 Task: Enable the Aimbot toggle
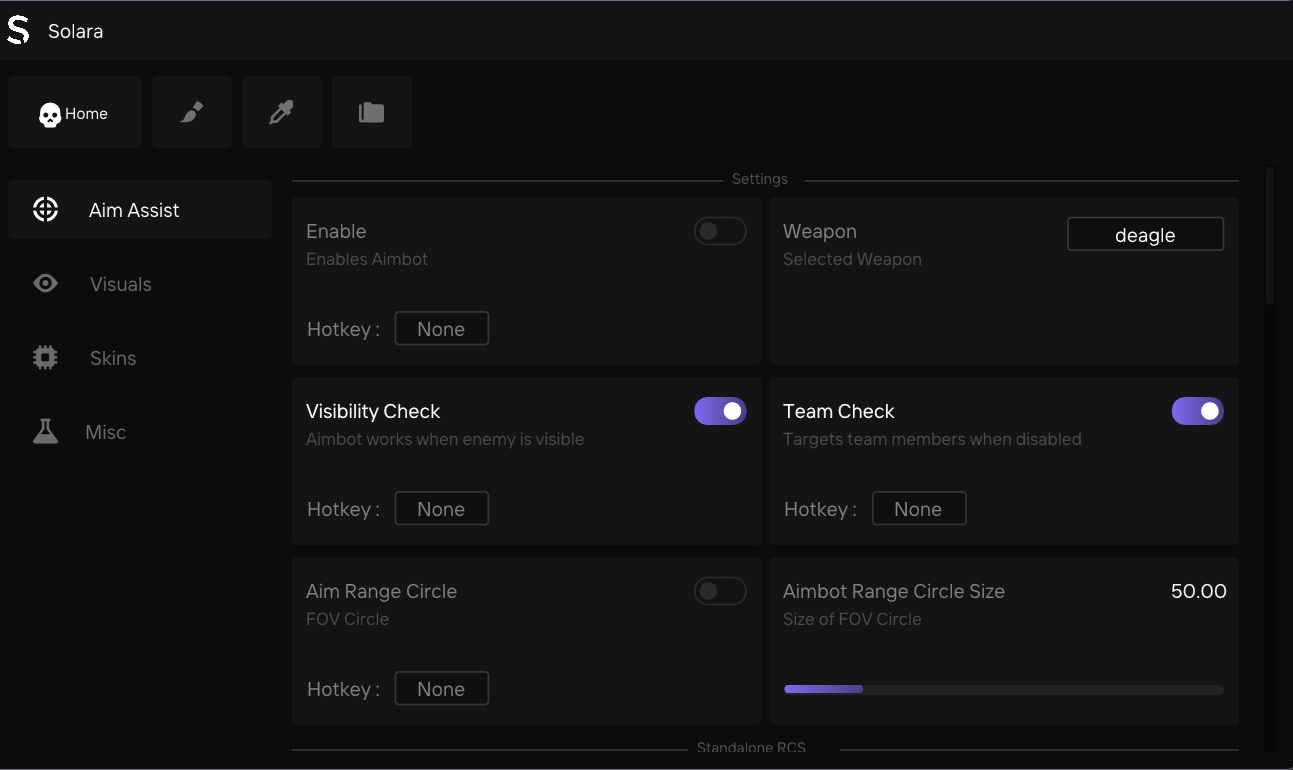point(720,231)
